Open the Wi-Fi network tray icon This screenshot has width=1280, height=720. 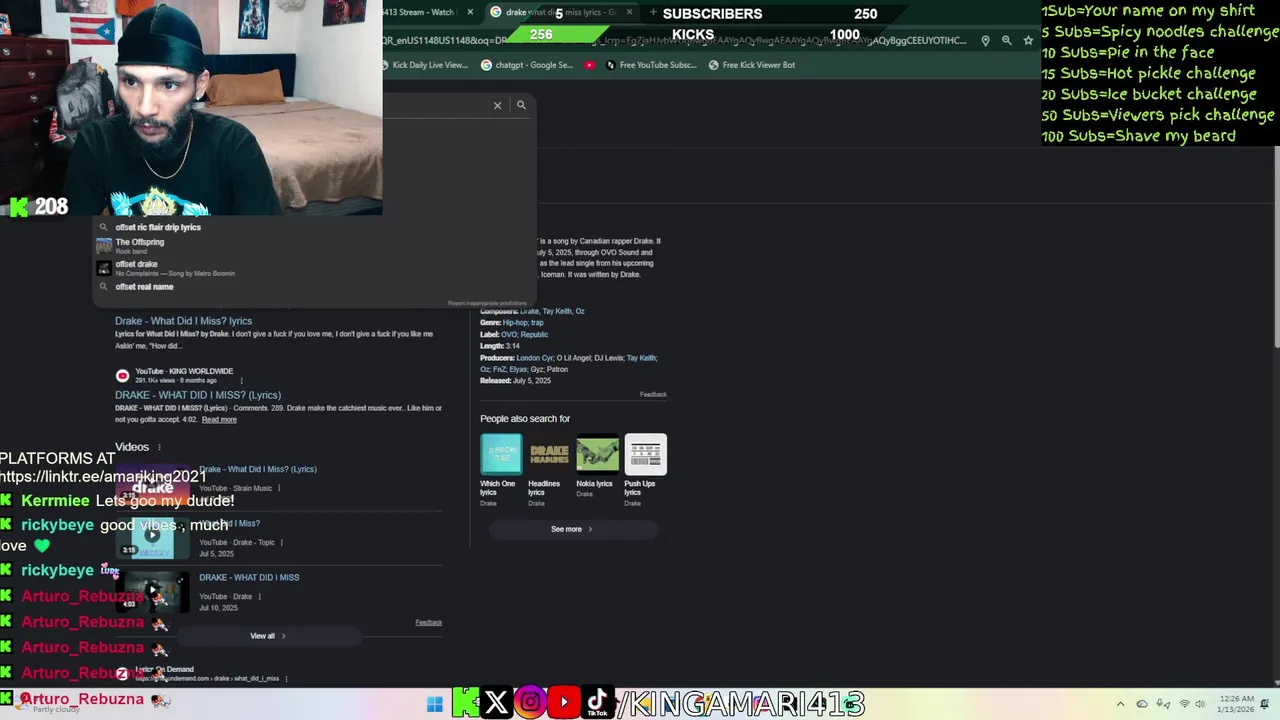(x=1185, y=704)
